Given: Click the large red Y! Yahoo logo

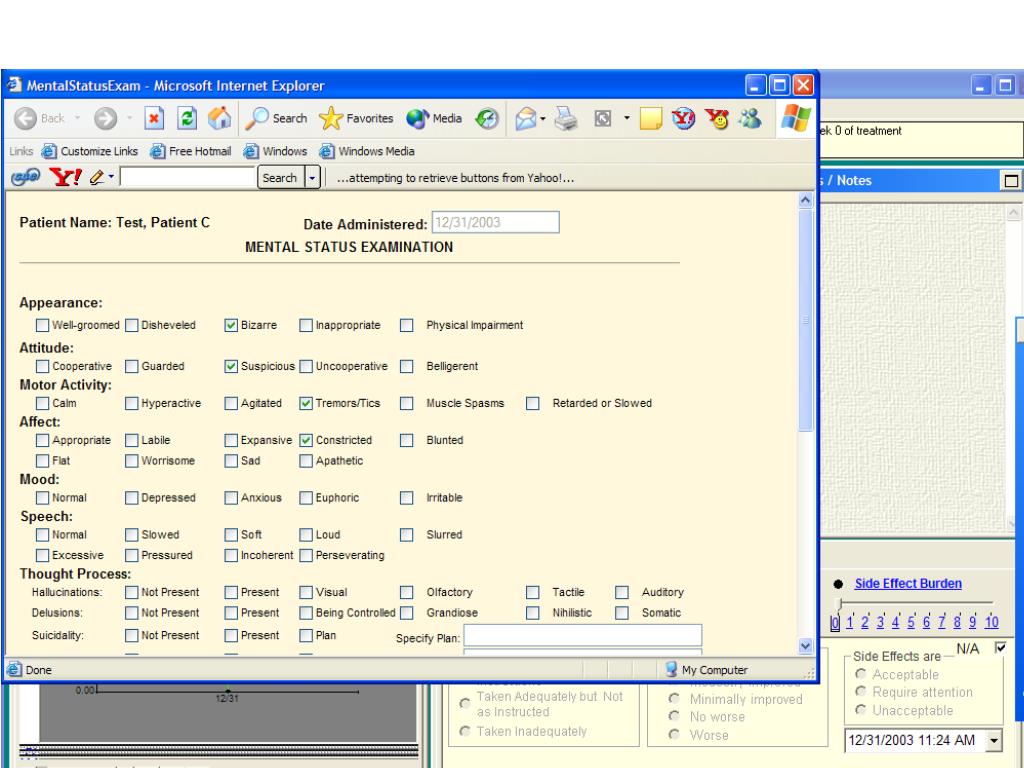Looking at the screenshot, I should 66,177.
